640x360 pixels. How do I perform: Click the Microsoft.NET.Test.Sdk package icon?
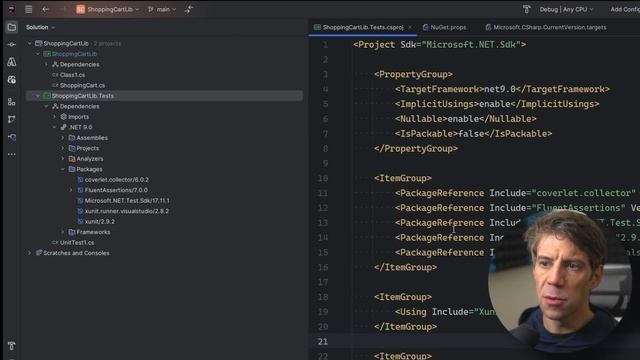(x=80, y=200)
